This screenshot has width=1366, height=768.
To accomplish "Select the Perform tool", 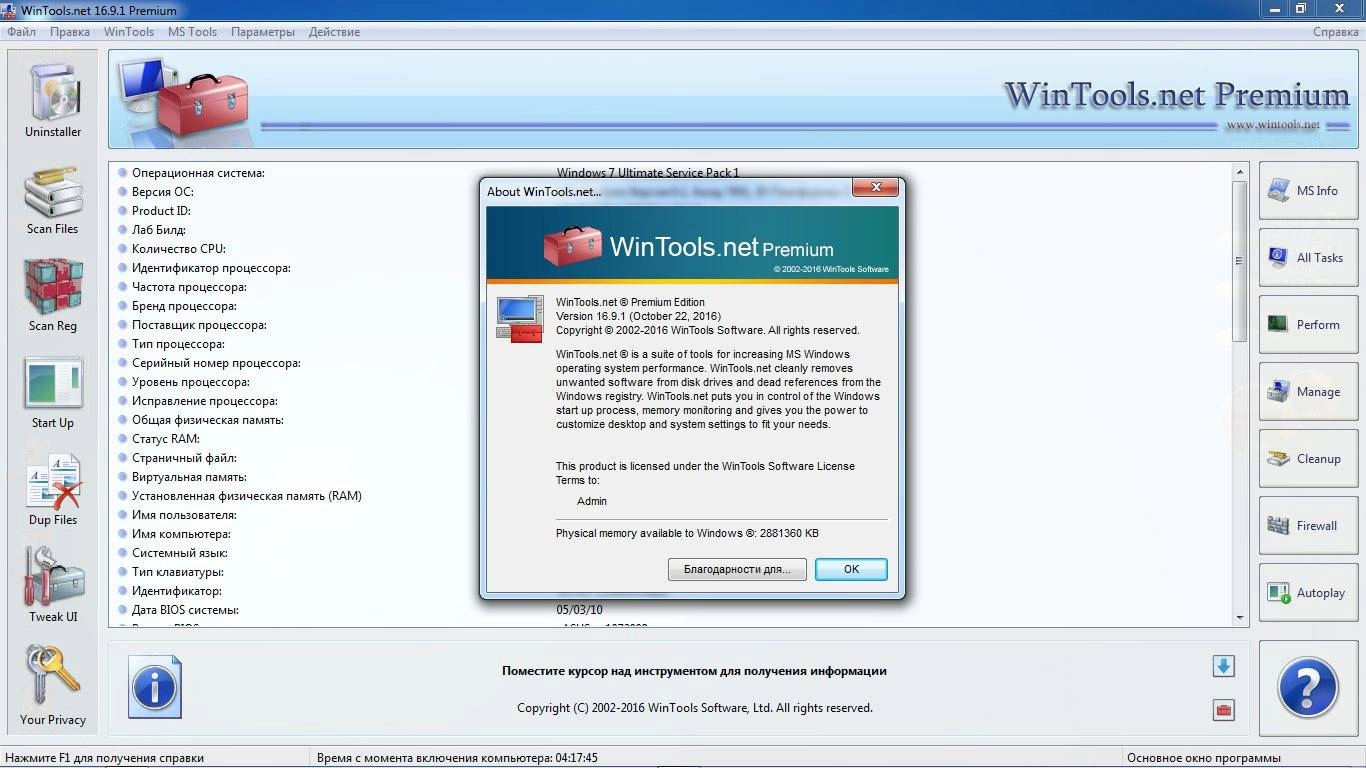I will 1308,324.
